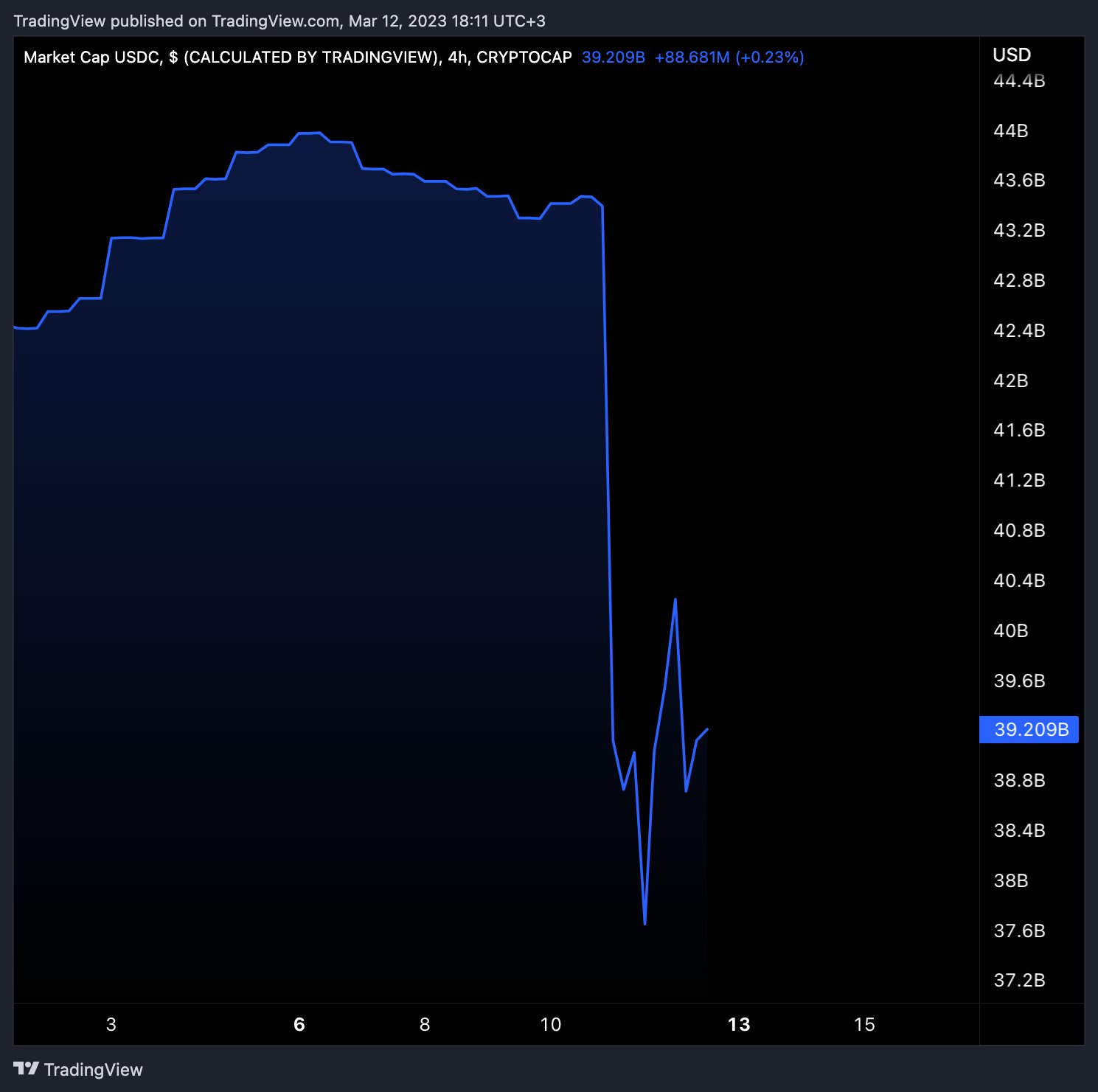Image resolution: width=1098 pixels, height=1092 pixels.
Task: Click the 15 date on time axis
Action: pyautogui.click(x=864, y=1024)
